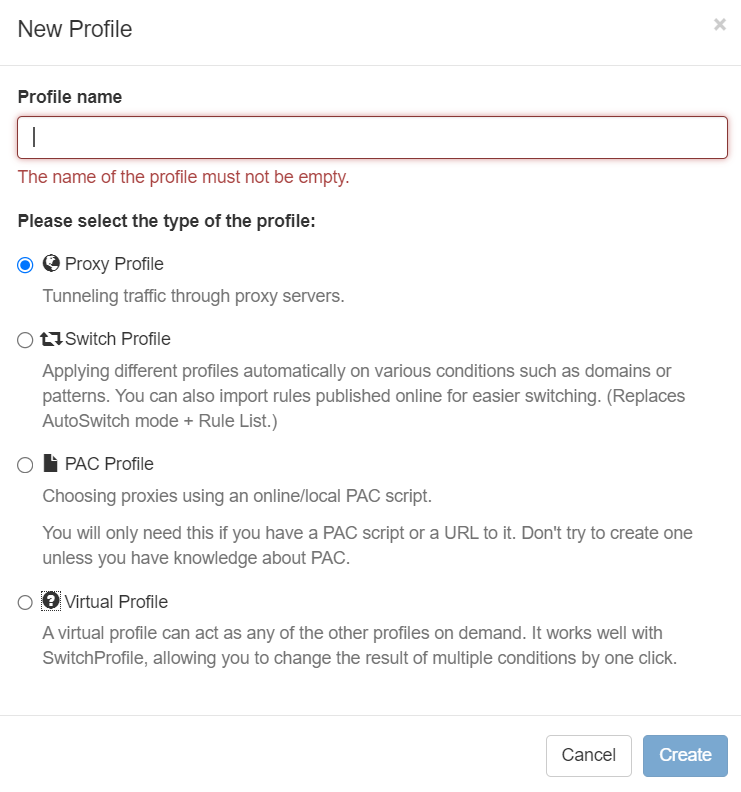
Task: Click the Create button
Action: [685, 755]
